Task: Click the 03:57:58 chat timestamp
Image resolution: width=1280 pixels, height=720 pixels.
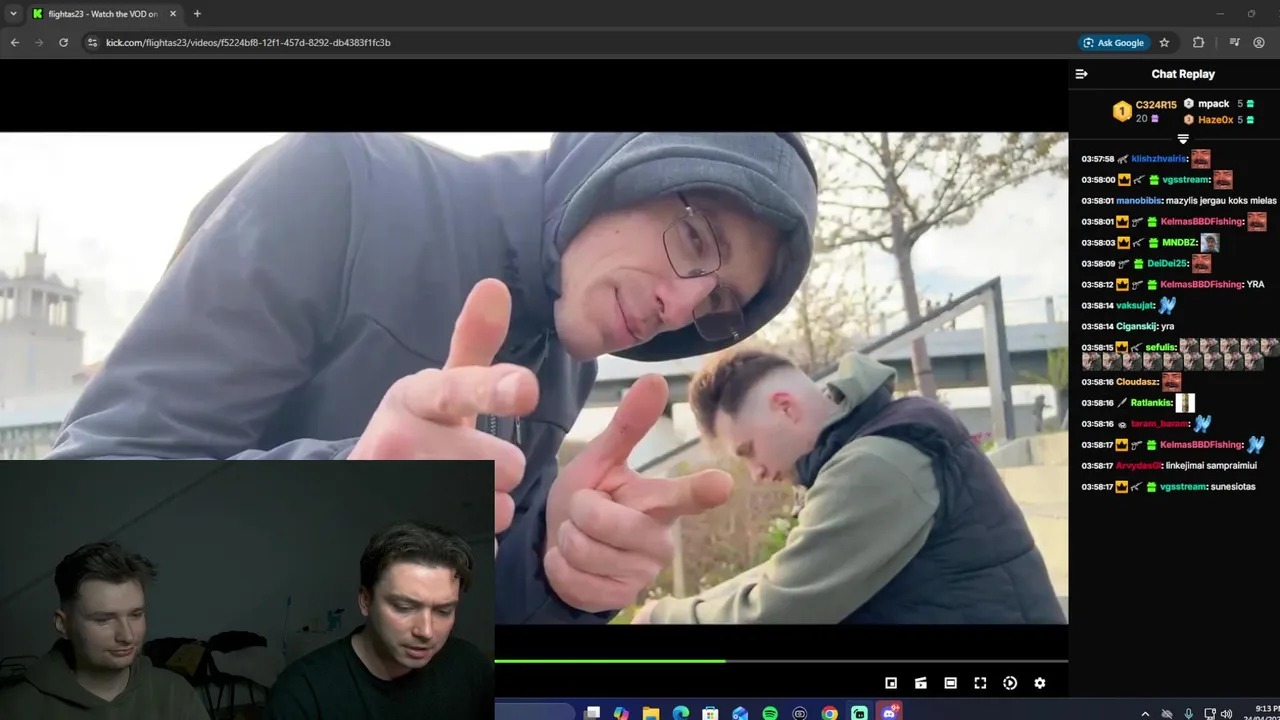Action: pos(1097,159)
